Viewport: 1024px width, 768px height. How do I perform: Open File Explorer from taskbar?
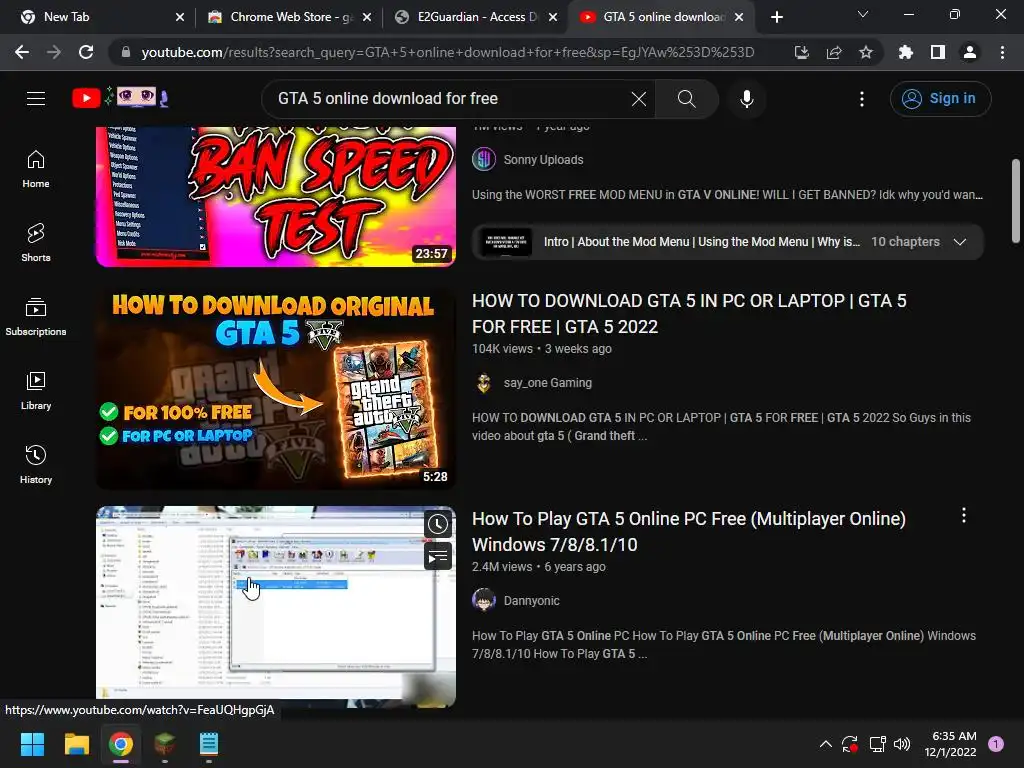click(x=76, y=744)
